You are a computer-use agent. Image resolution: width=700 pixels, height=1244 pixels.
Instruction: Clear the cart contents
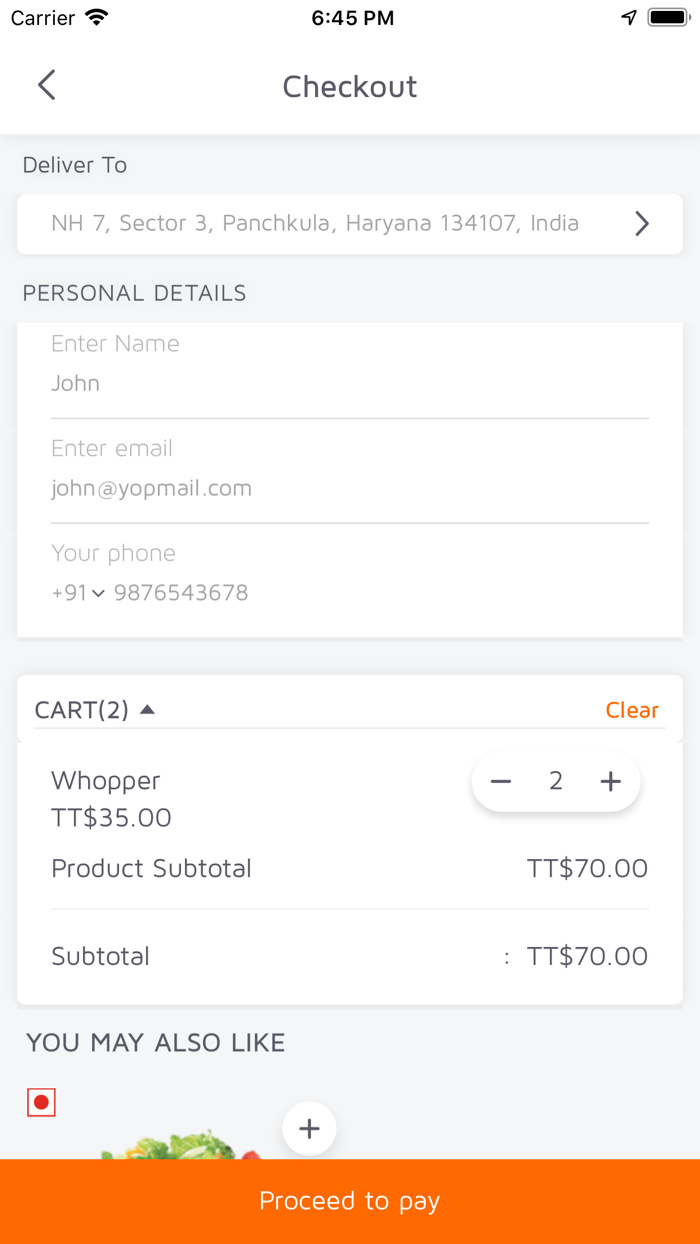pyautogui.click(x=632, y=710)
